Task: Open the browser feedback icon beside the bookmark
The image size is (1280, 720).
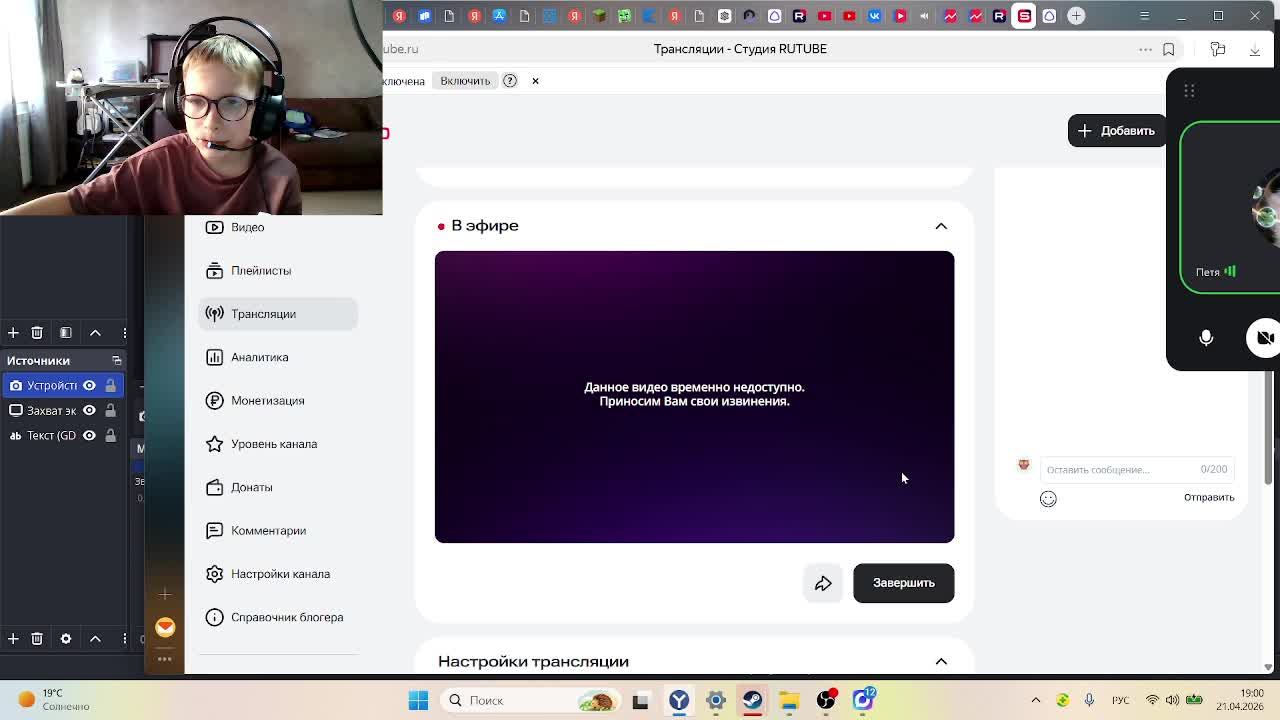Action: click(1218, 49)
